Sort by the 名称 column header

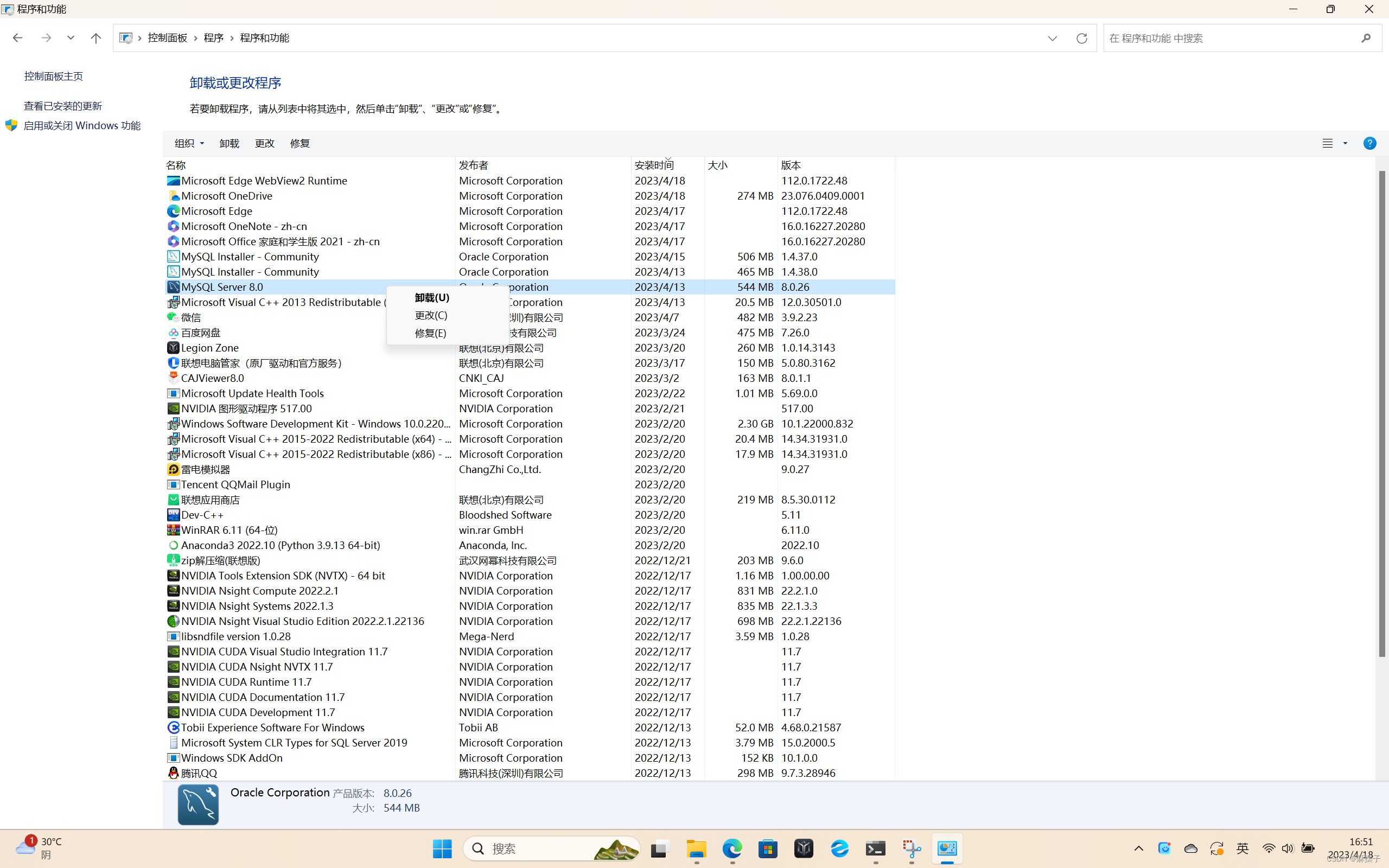(309, 165)
